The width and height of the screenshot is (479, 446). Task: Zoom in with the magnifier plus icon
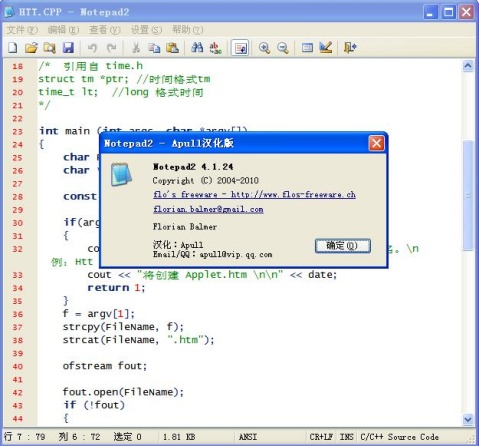(x=264, y=48)
